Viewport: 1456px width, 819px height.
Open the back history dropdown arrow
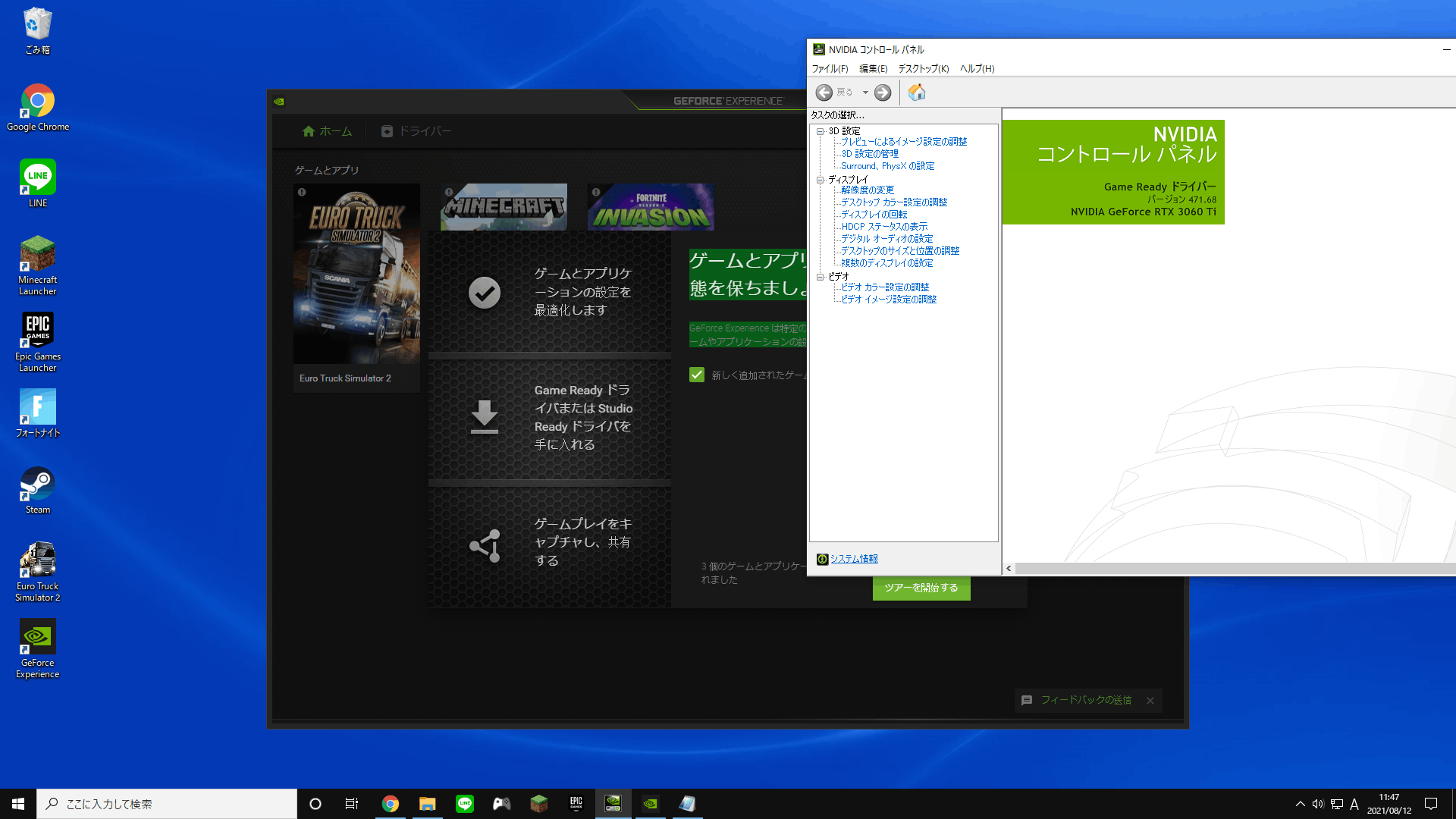[x=865, y=93]
